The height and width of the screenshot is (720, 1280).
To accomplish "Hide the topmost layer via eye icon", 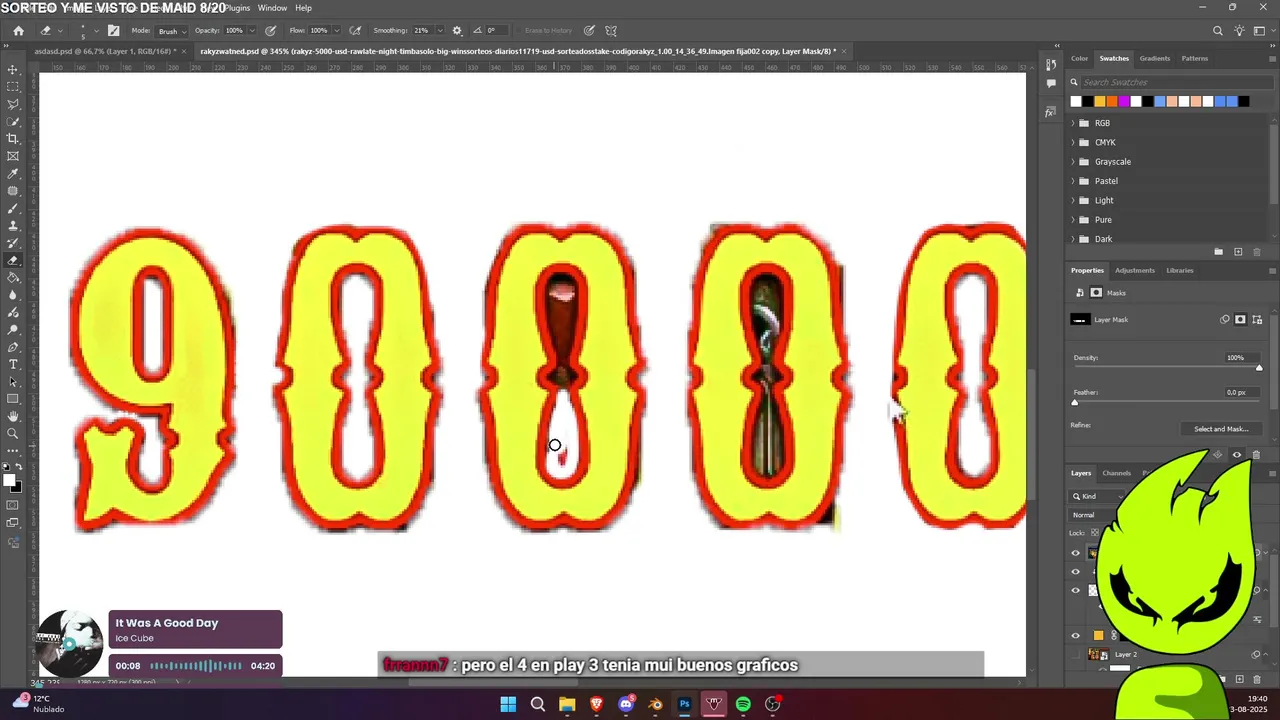I will tap(1076, 553).
